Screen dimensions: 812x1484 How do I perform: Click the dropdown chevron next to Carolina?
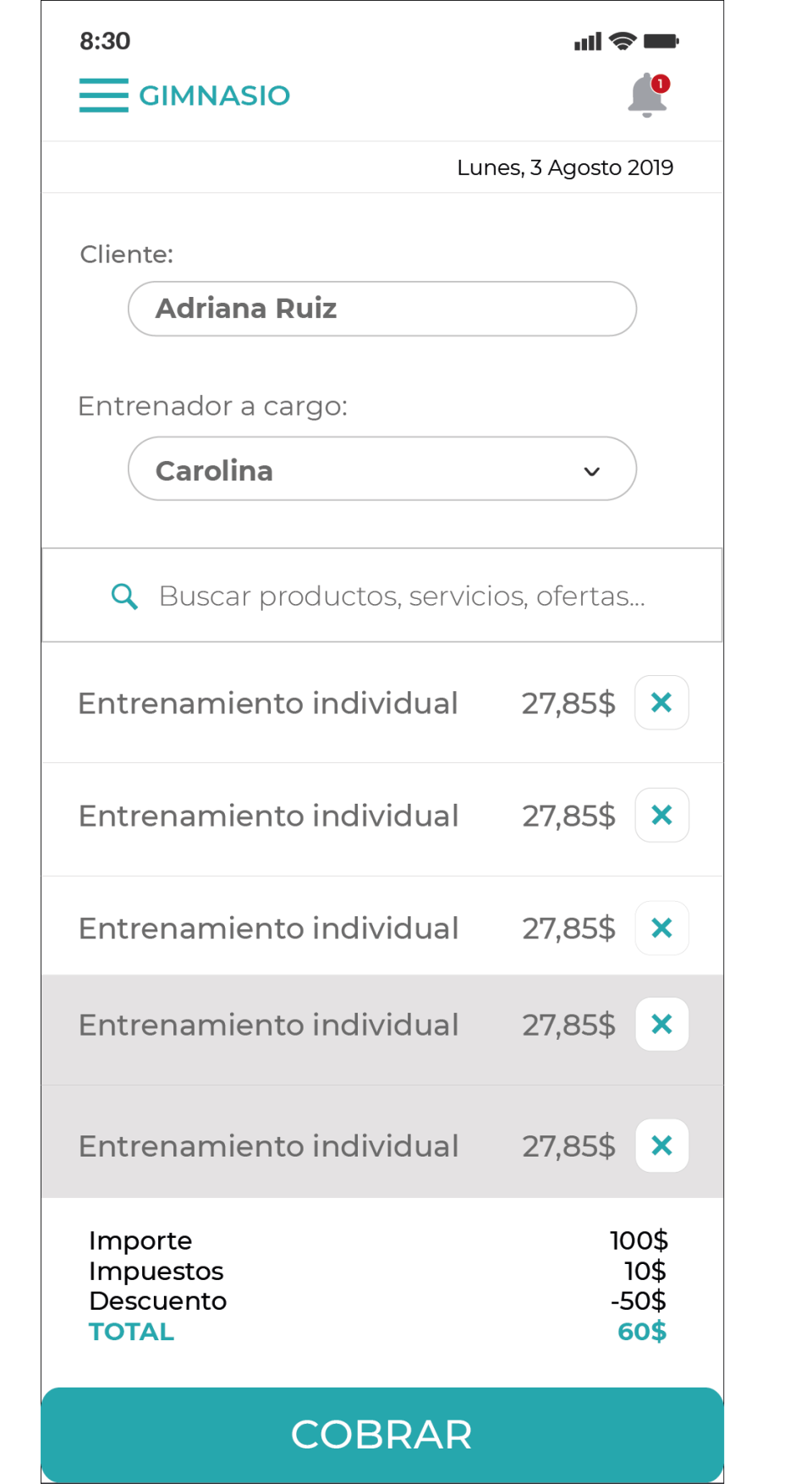pos(592,471)
